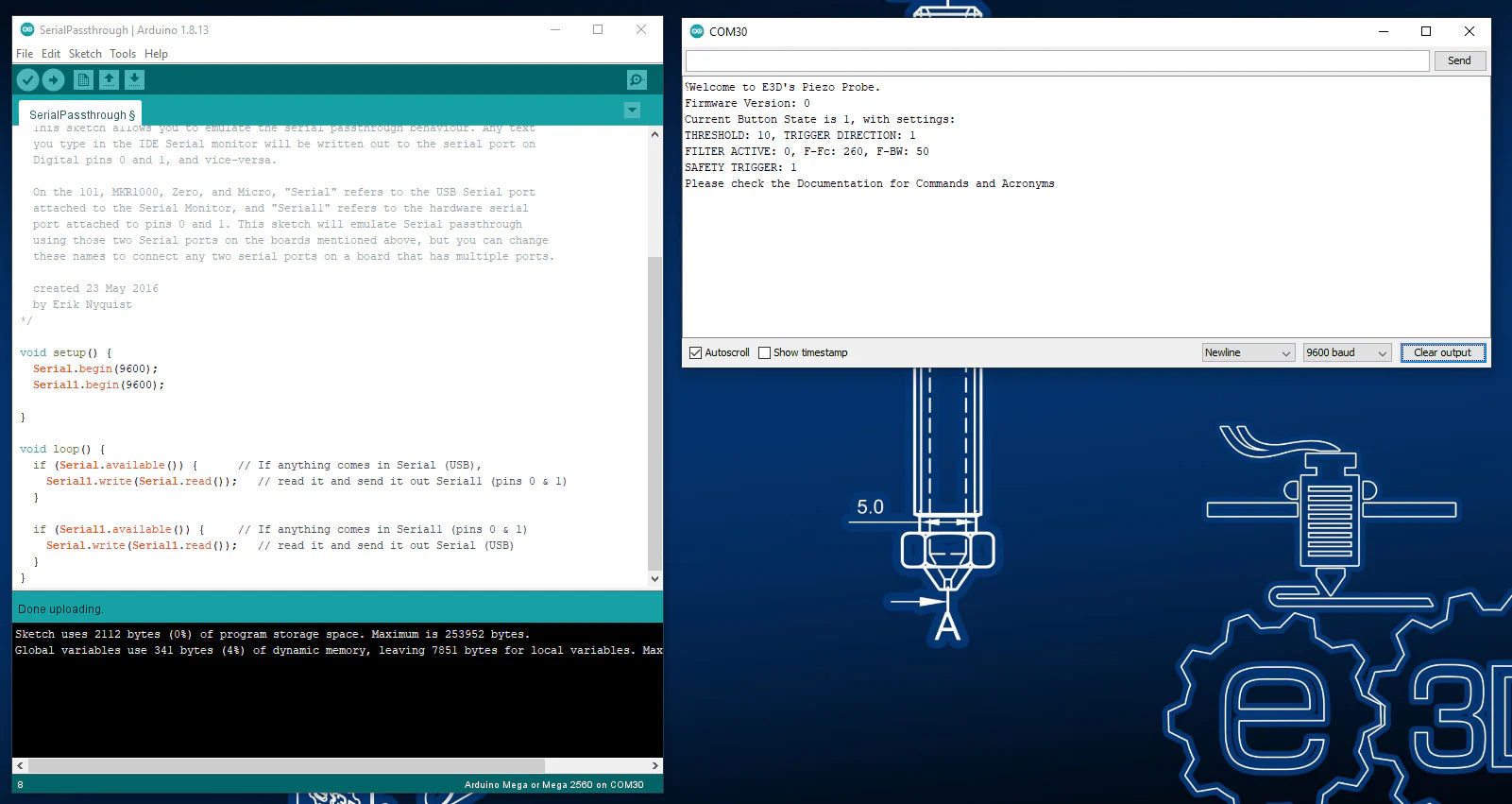Screen dimensions: 1512x804
Task: Click the Send button in COM30
Action: 1459,60
